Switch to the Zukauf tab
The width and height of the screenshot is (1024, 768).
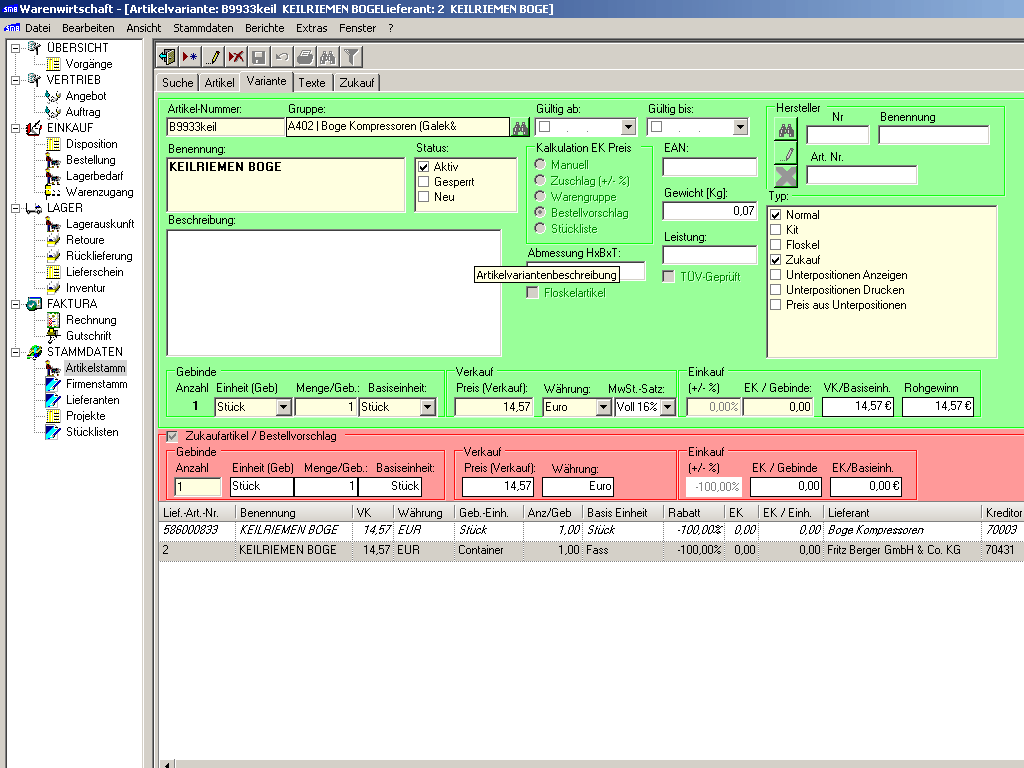click(357, 83)
